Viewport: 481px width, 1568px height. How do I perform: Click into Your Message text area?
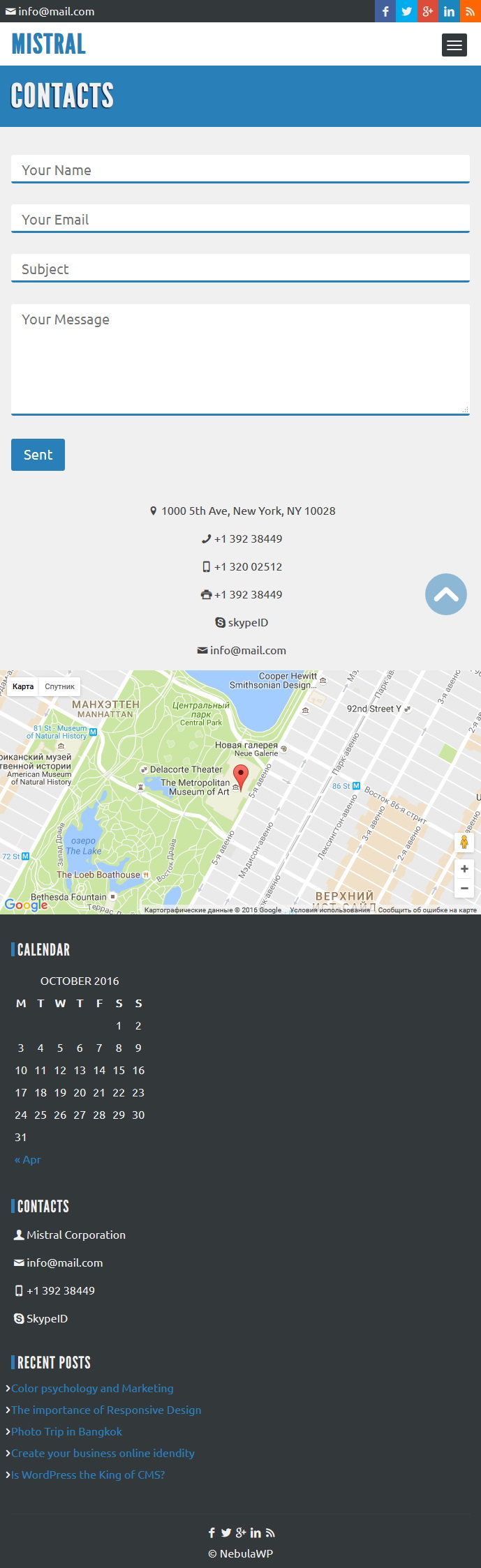pos(240,359)
